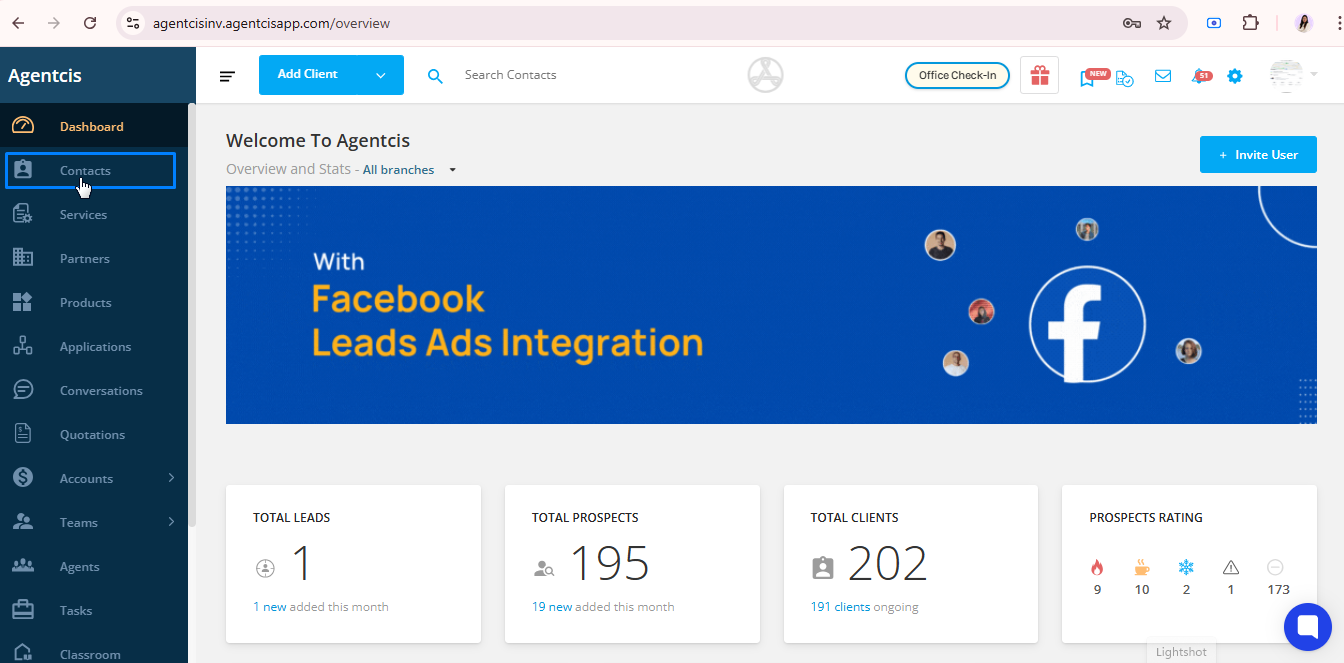The image size is (1344, 663).
Task: Click the "19 new" prospects link
Action: [x=552, y=607]
